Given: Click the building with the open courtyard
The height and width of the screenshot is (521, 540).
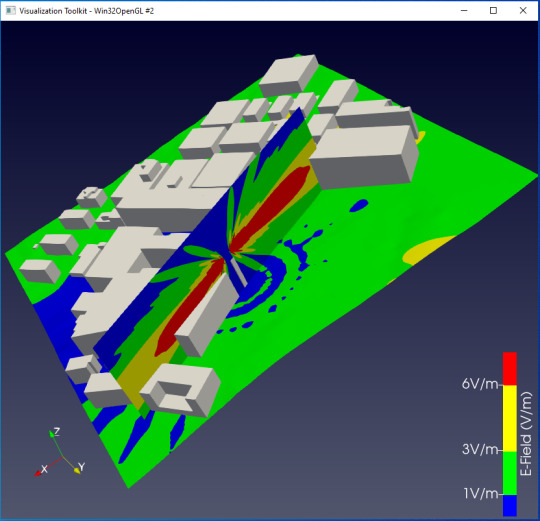Looking at the screenshot, I should click(180, 389).
